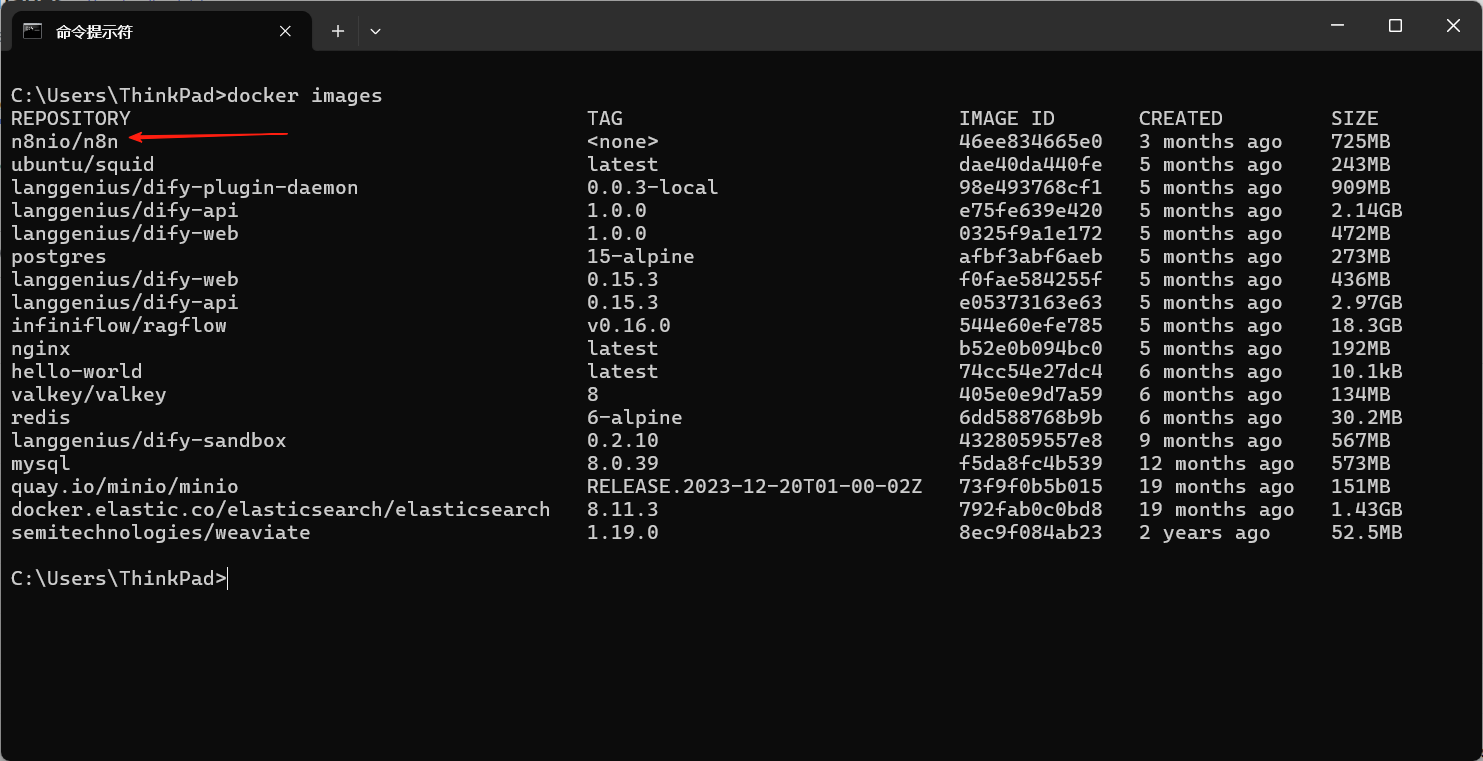Click the IMAGE ID column header
1483x761 pixels.
pyautogui.click(x=1007, y=119)
